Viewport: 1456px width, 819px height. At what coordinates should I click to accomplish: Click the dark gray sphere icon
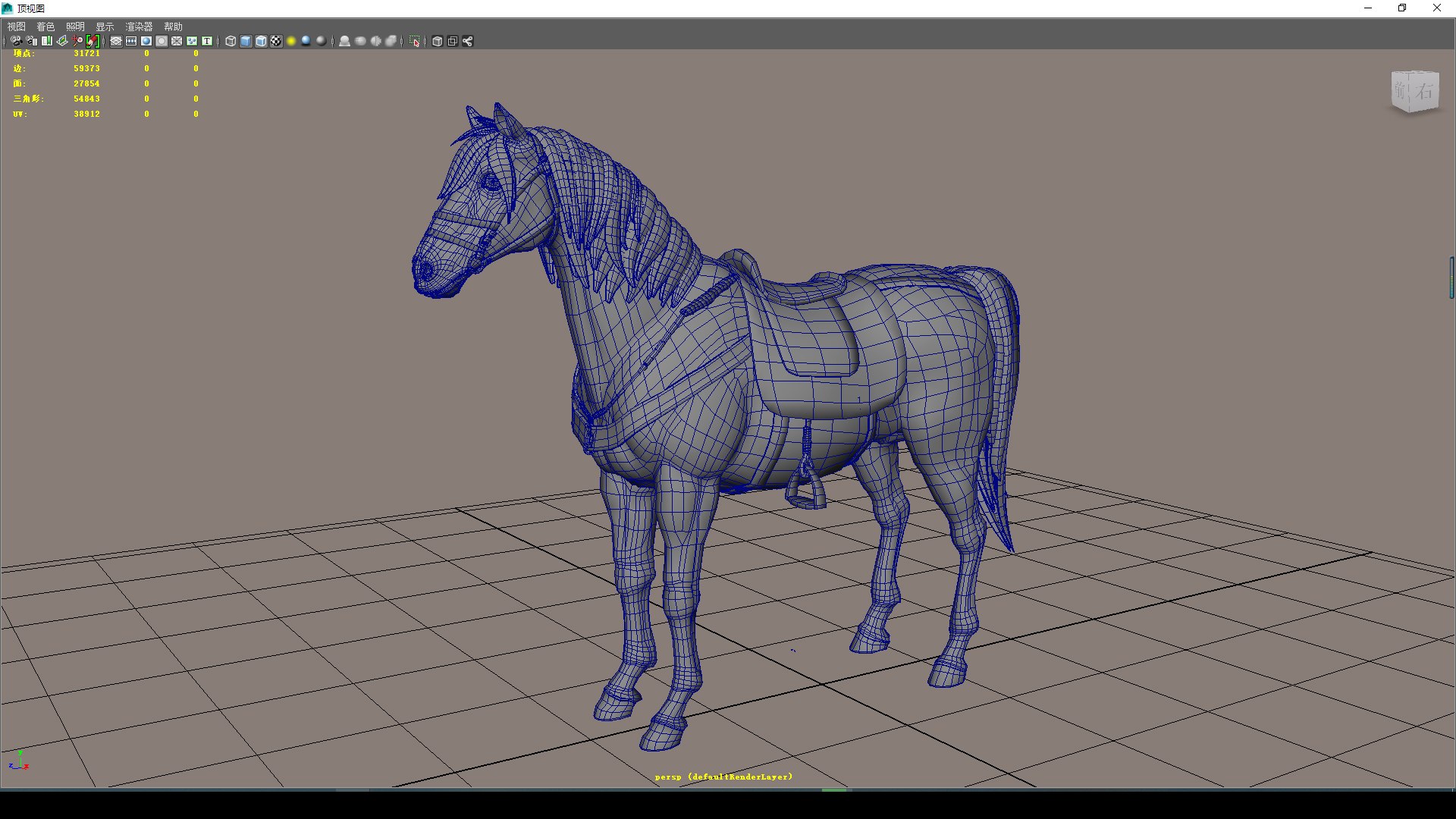click(x=321, y=41)
